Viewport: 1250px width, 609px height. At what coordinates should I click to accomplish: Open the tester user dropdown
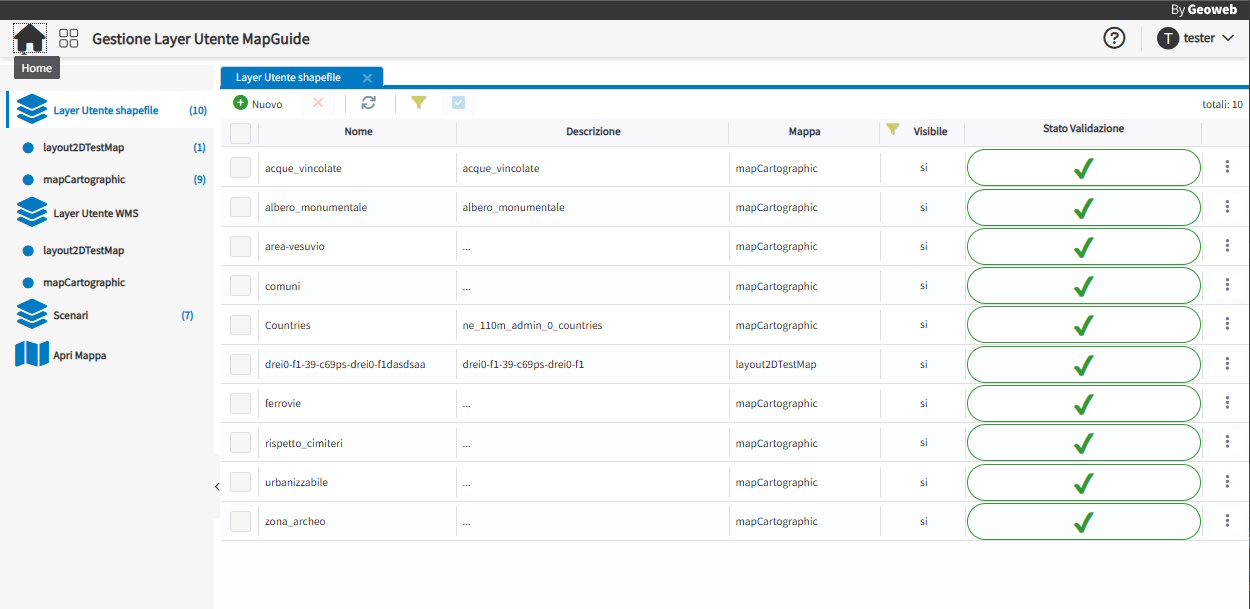point(1195,38)
